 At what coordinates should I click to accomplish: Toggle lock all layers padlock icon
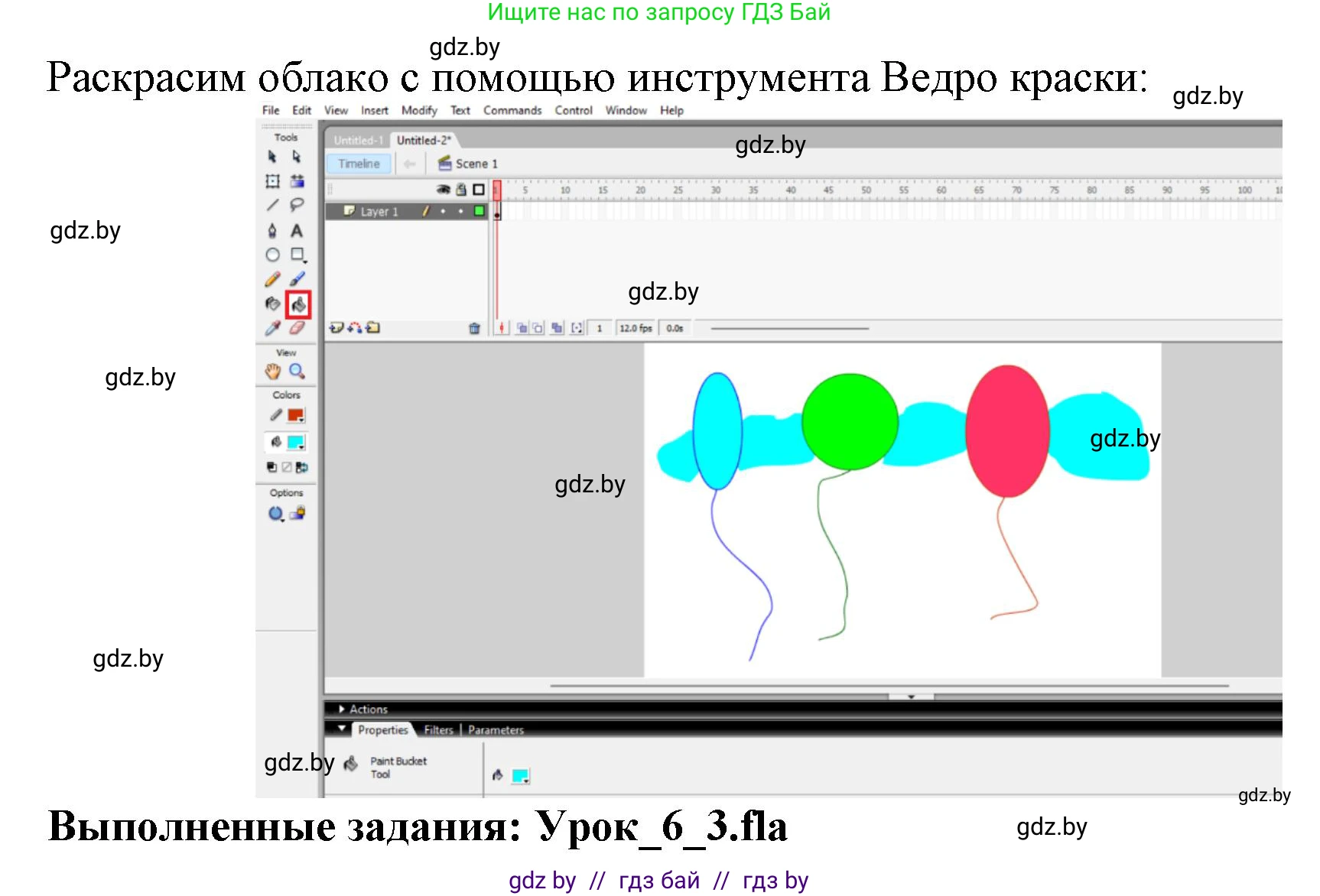point(460,190)
